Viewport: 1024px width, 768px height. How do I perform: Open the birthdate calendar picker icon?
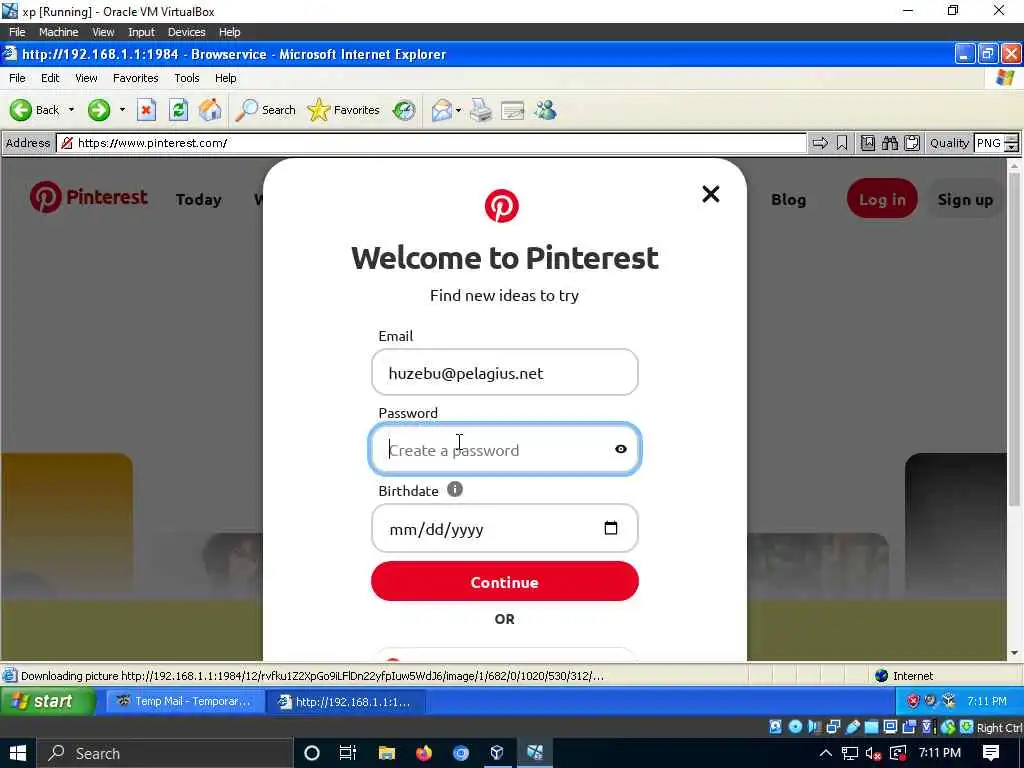tap(611, 528)
